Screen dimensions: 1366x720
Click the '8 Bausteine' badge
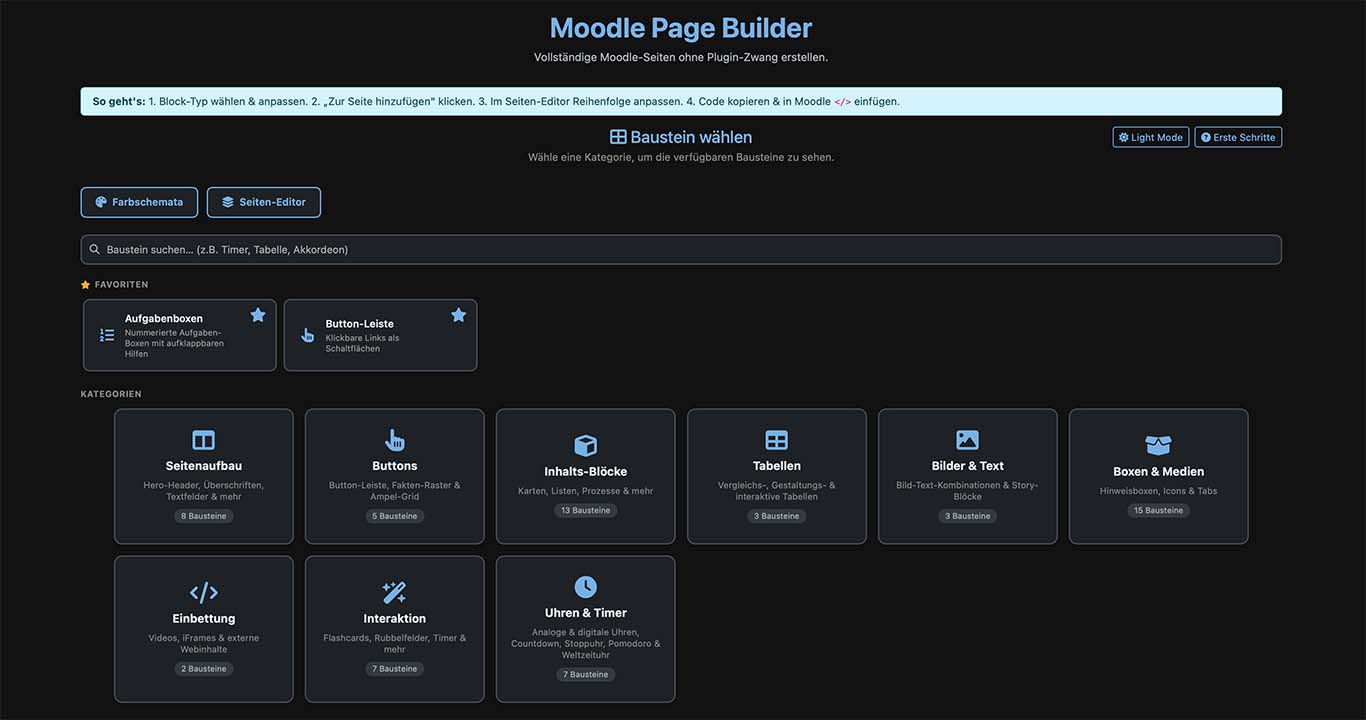pos(204,516)
